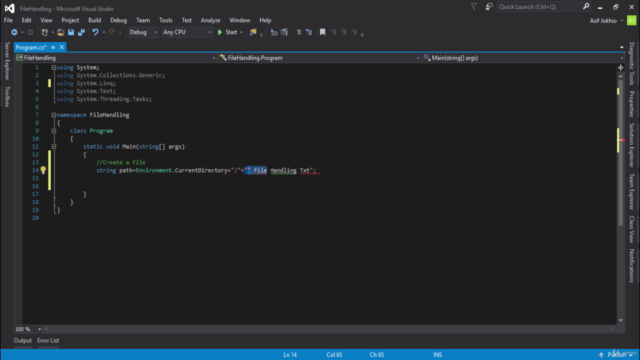Save Program.cs using the Save icon
This screenshot has width=640, height=360.
pos(71,32)
